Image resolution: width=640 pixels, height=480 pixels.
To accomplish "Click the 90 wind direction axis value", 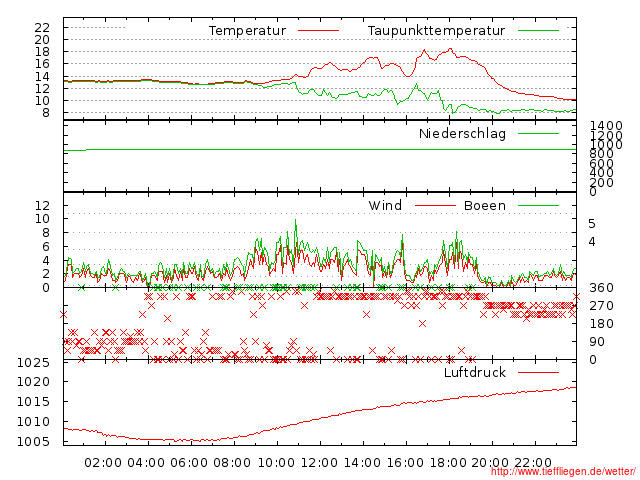I will 597,342.
